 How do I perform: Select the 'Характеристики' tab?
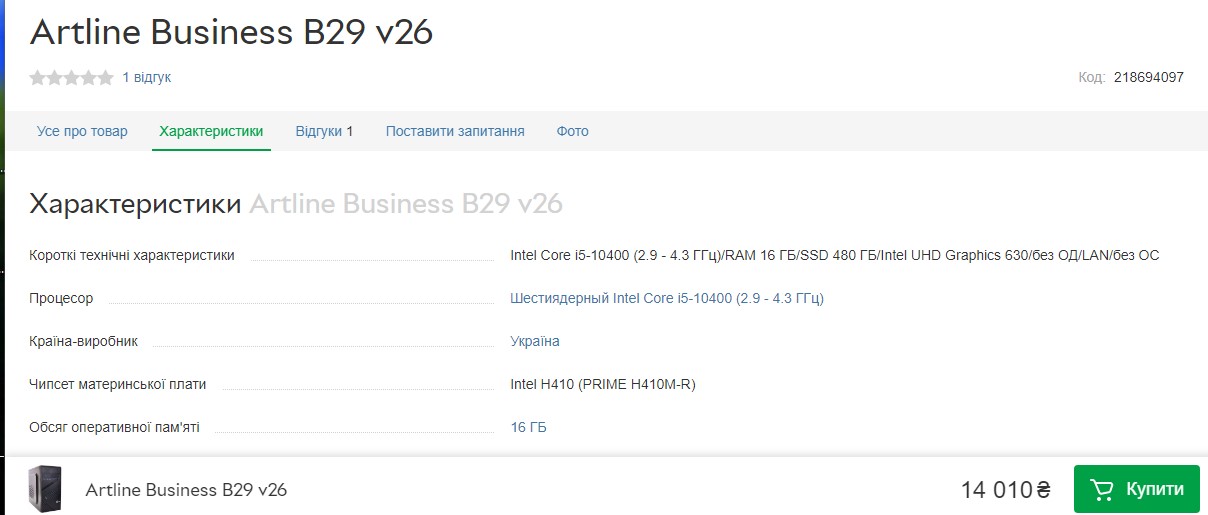tap(211, 131)
